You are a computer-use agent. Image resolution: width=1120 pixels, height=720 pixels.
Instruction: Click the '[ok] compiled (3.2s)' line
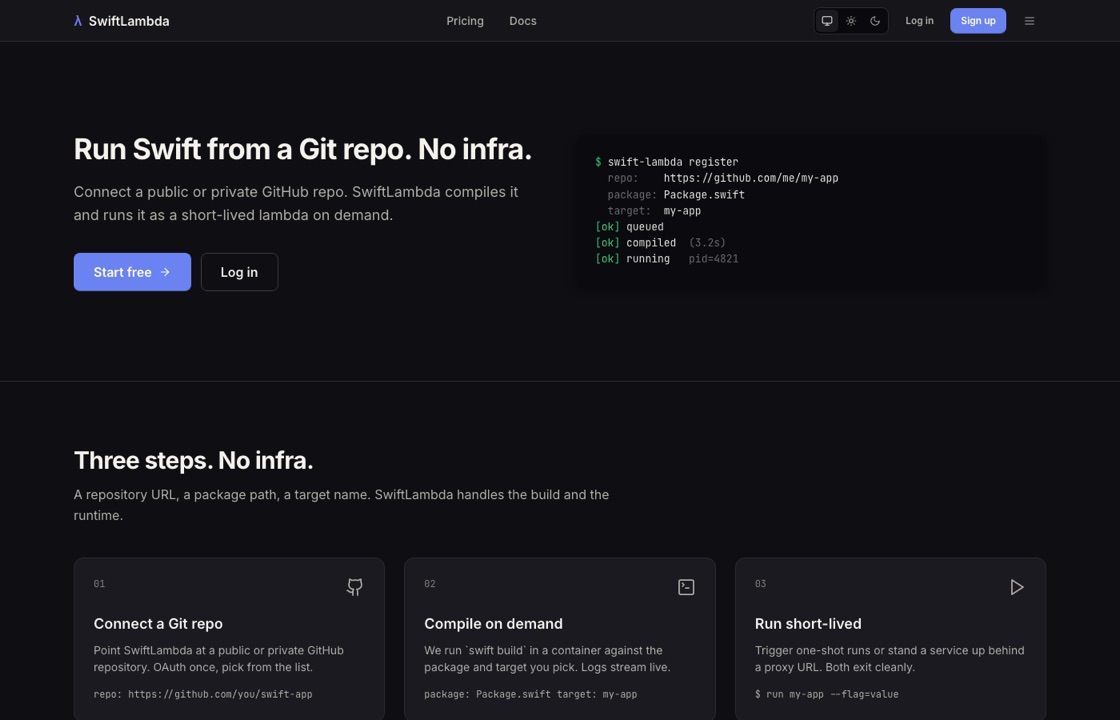tap(660, 243)
